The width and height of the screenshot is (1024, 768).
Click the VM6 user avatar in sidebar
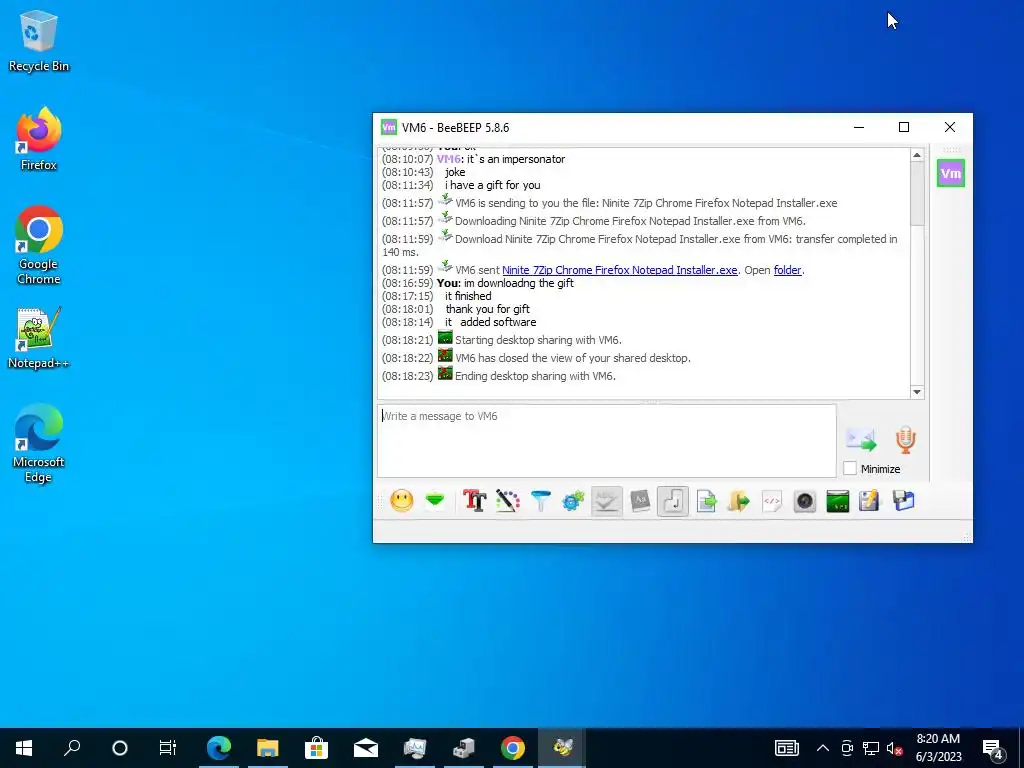[x=951, y=173]
